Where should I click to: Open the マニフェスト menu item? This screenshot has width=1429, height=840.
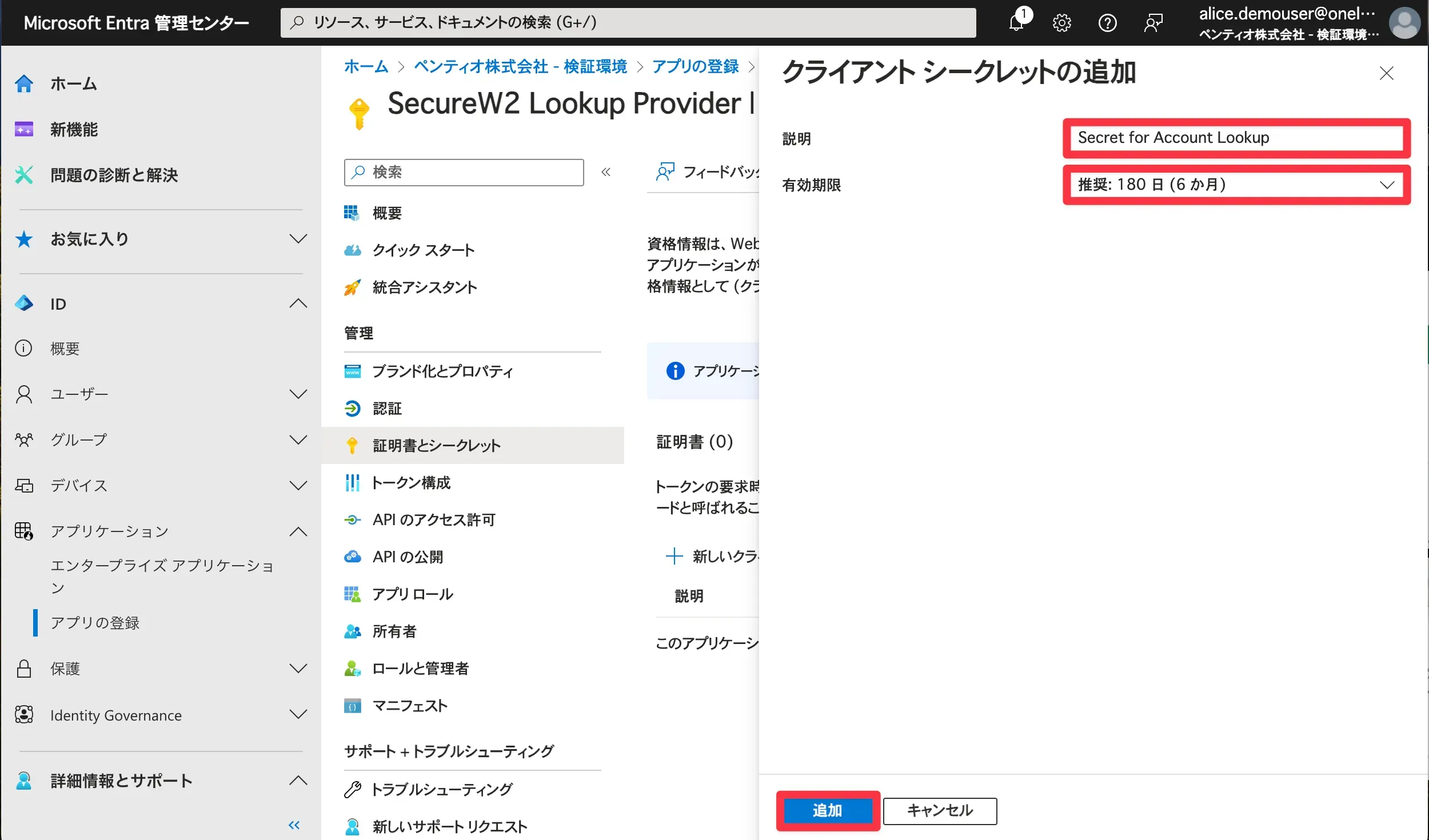pos(409,706)
